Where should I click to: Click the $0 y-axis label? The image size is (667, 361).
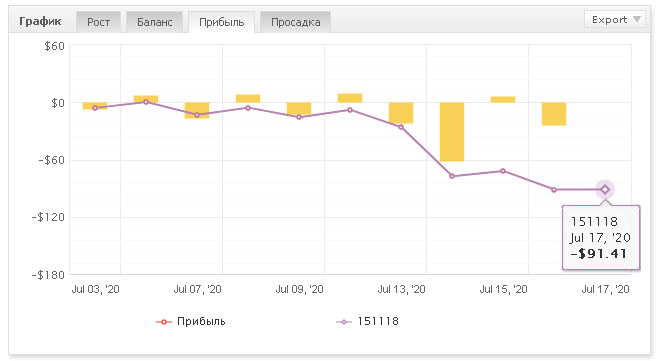click(x=58, y=103)
